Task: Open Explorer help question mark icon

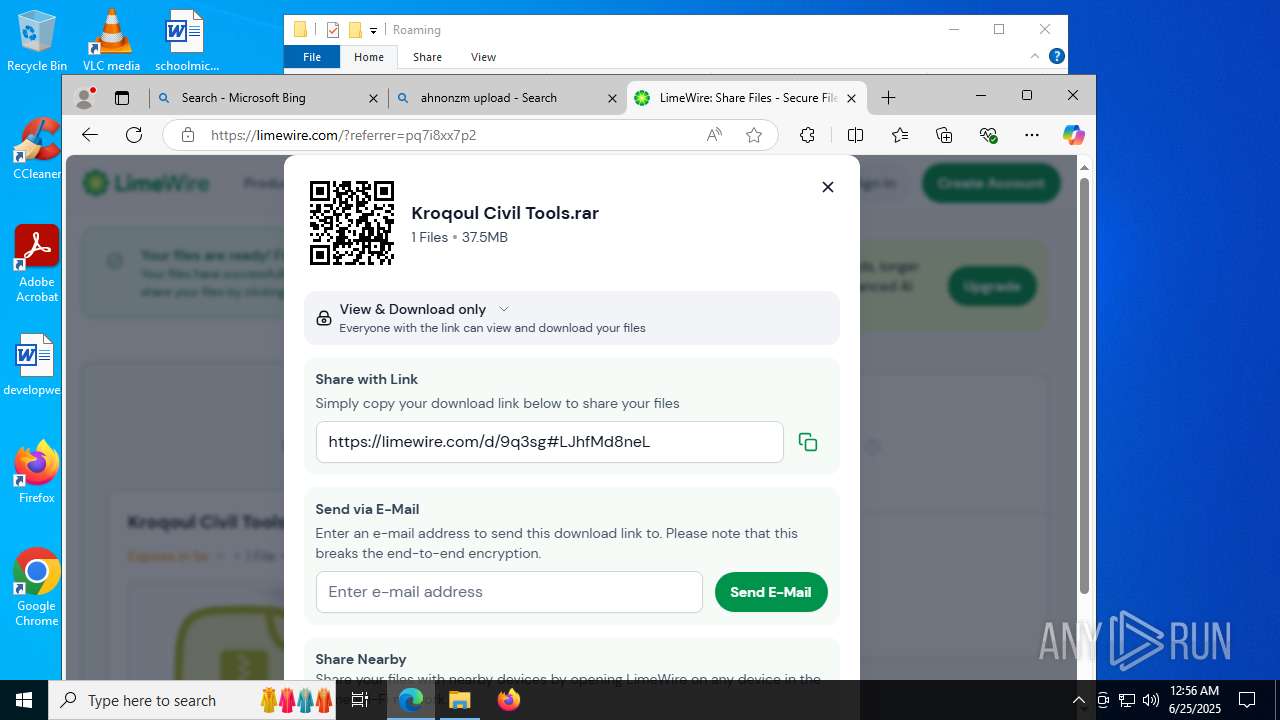Action: click(1056, 57)
